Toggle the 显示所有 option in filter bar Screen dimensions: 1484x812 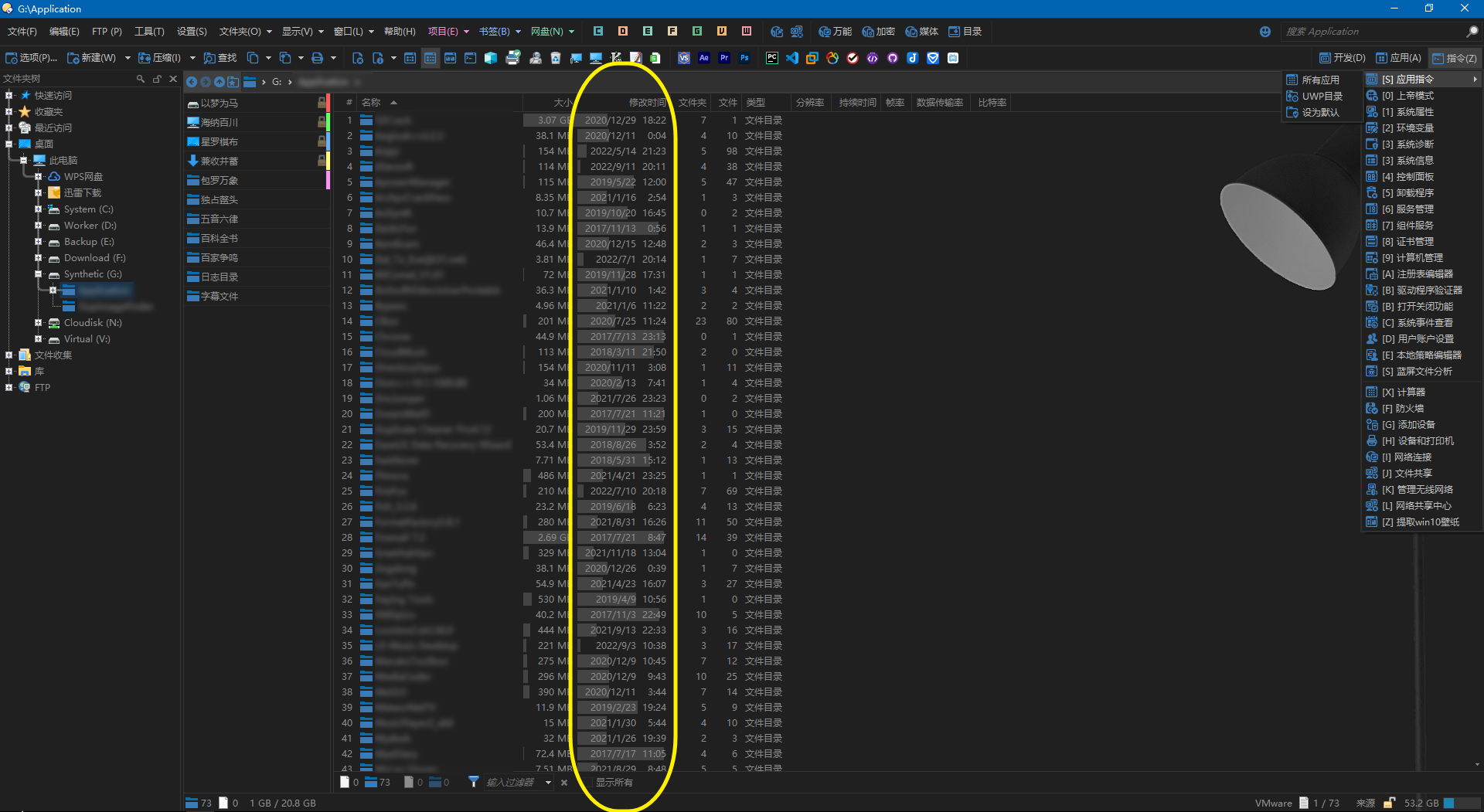coord(614,783)
